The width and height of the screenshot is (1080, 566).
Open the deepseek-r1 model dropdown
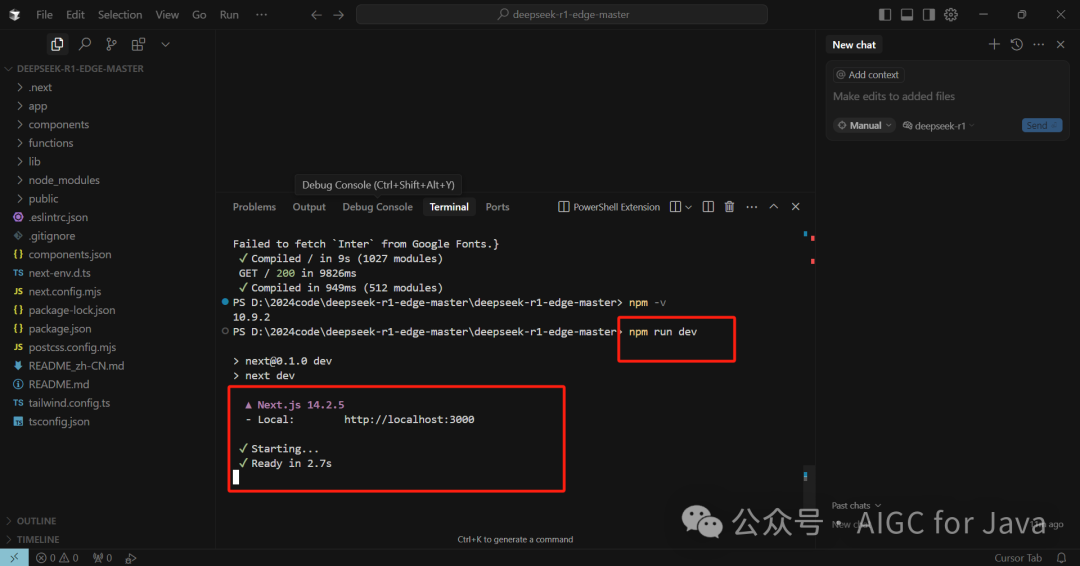tap(939, 125)
